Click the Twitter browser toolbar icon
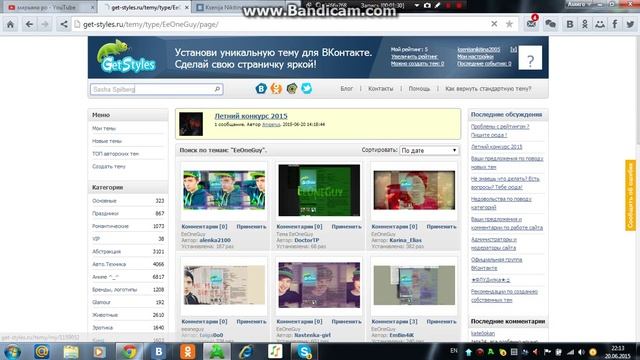 630,24
